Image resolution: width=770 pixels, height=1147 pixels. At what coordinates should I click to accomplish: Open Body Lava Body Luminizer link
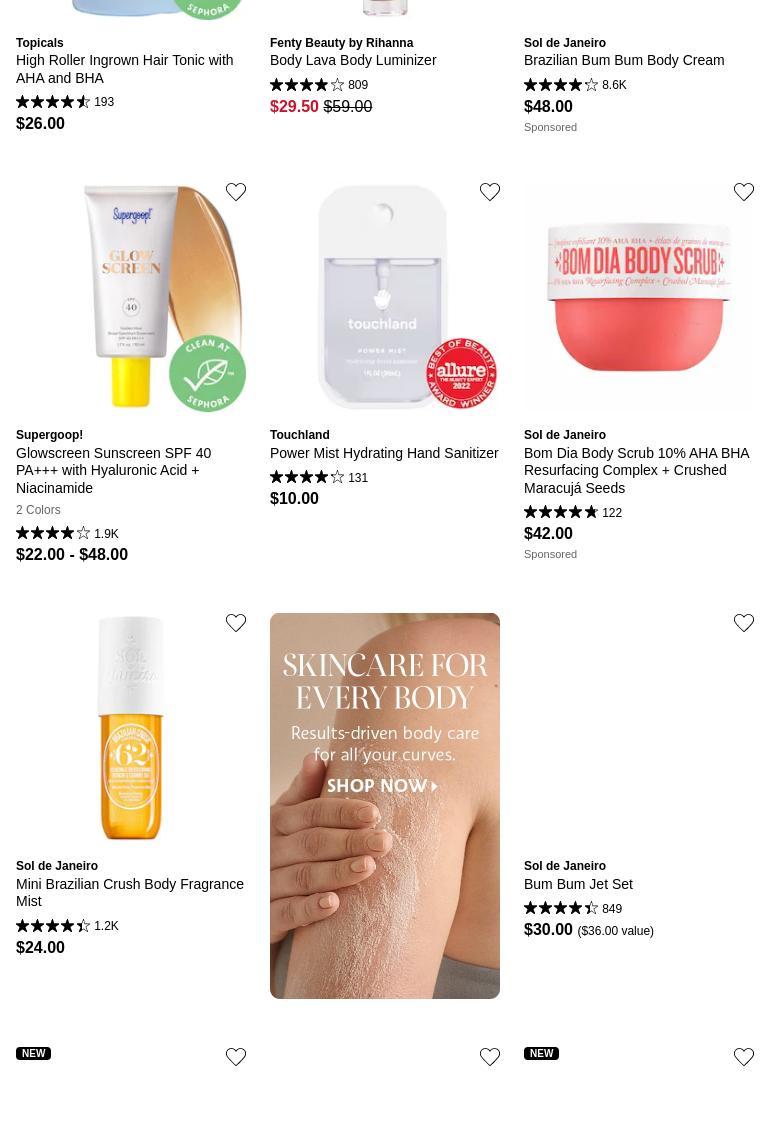pos(353,60)
